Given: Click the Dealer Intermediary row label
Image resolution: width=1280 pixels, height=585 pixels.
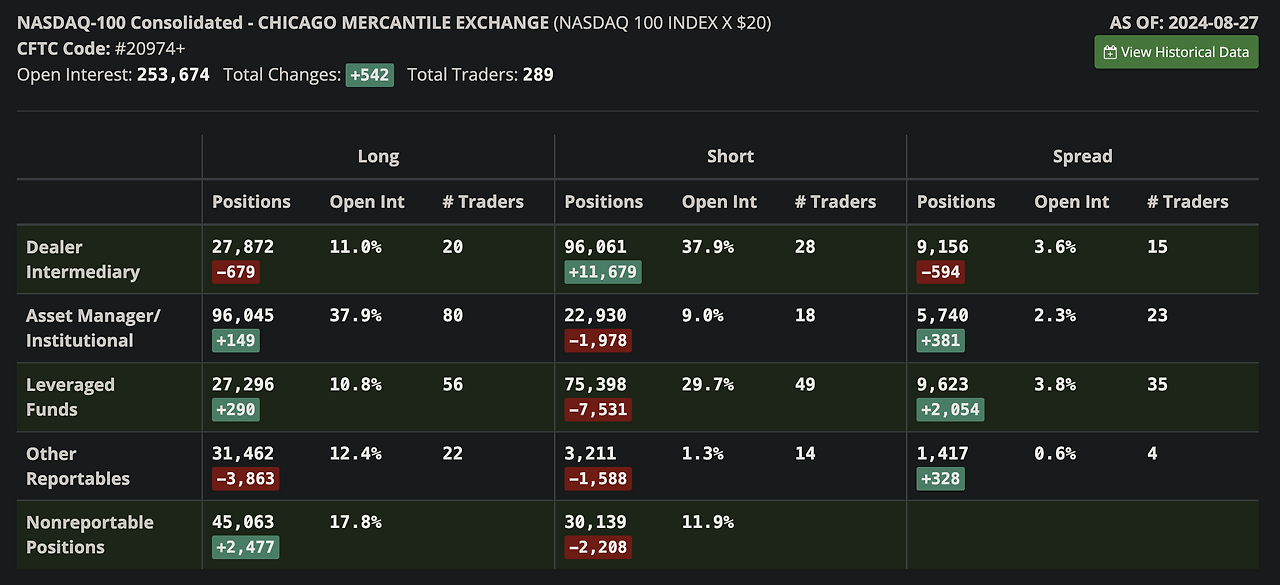Looking at the screenshot, I should click(x=83, y=259).
